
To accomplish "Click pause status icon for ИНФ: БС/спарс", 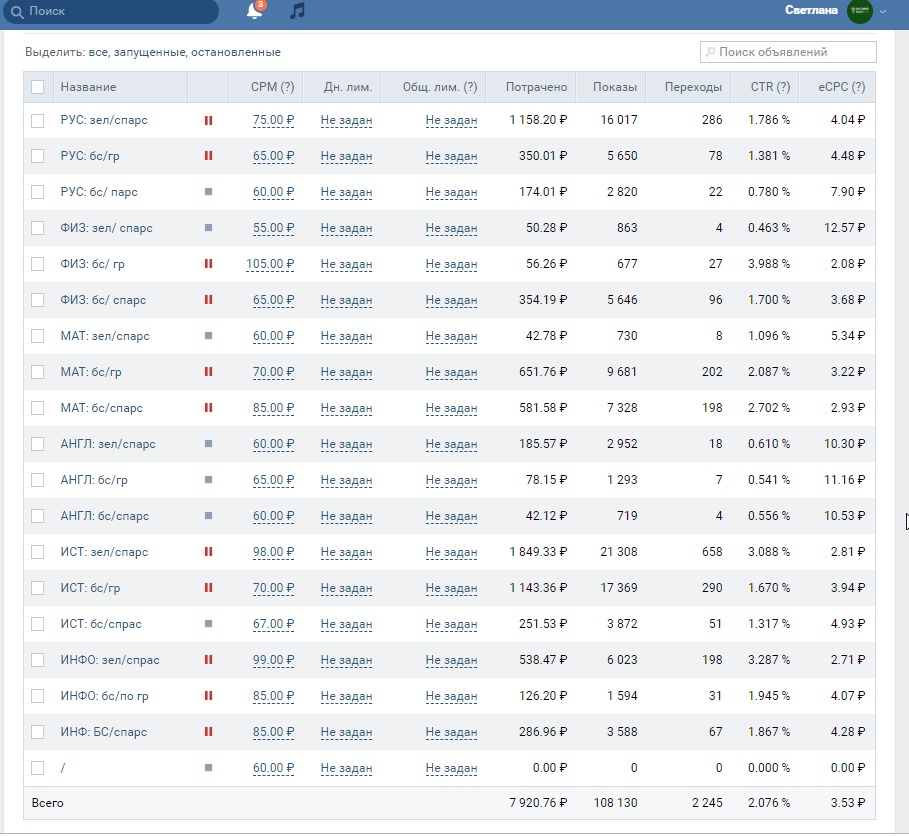I will 208,732.
